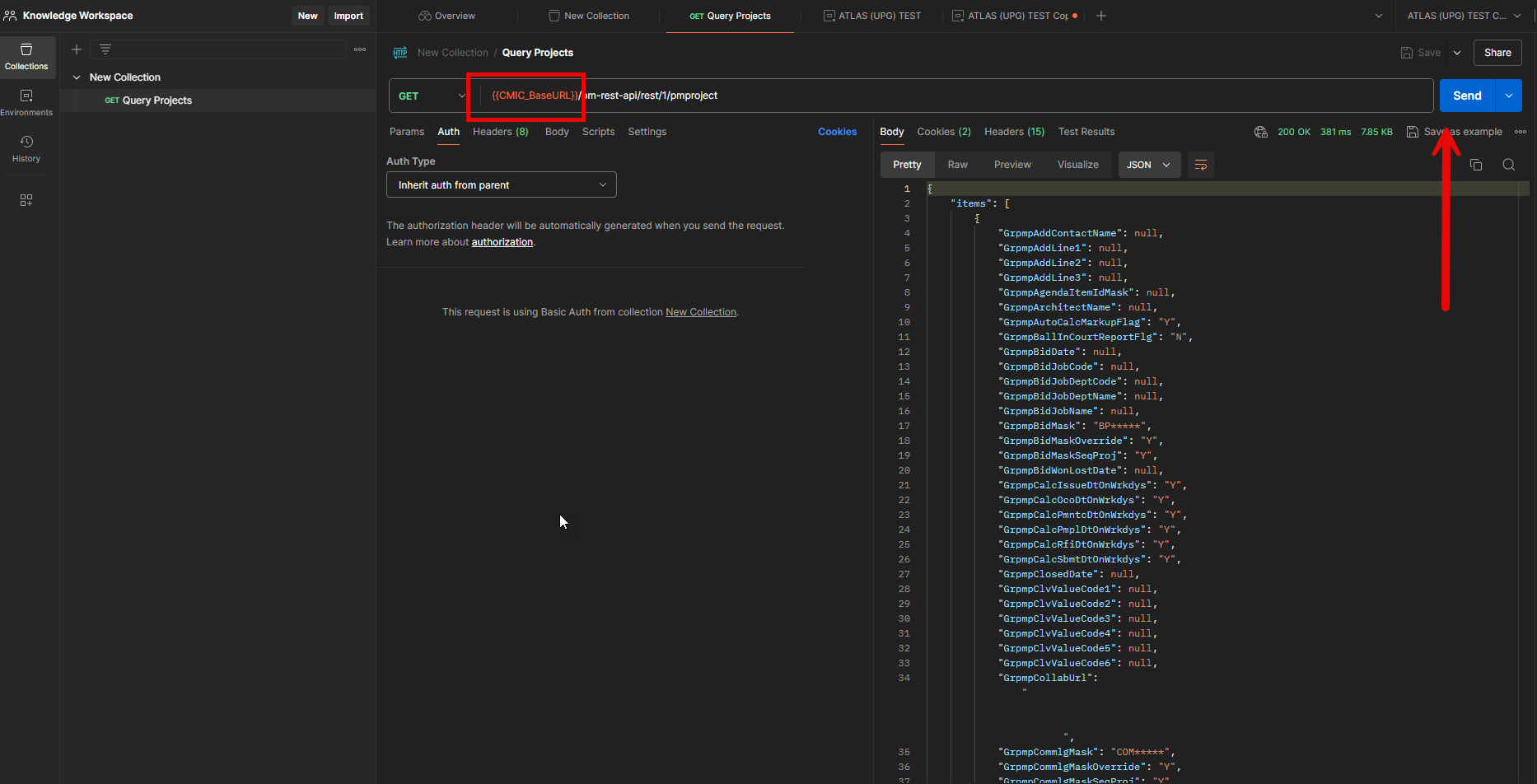This screenshot has width=1537, height=784.
Task: Open the Environments sidebar panel
Action: point(26,103)
